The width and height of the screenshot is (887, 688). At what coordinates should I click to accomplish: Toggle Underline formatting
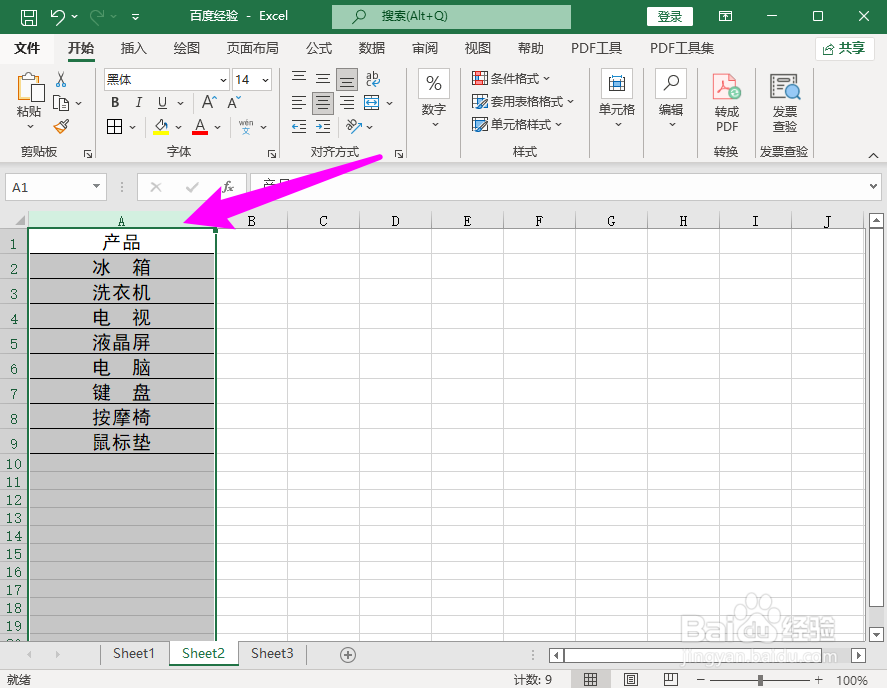click(x=162, y=102)
